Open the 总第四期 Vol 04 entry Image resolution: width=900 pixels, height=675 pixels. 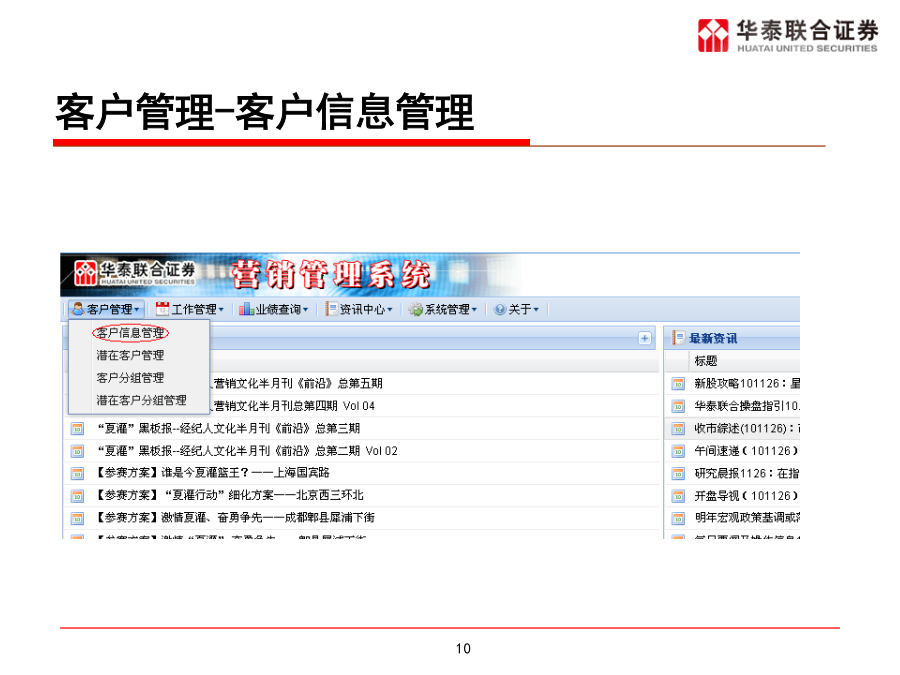click(293, 406)
